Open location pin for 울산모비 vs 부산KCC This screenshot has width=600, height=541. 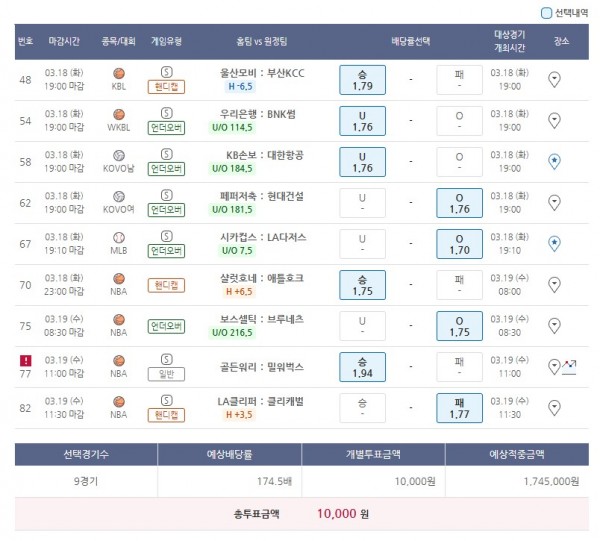[x=555, y=79]
